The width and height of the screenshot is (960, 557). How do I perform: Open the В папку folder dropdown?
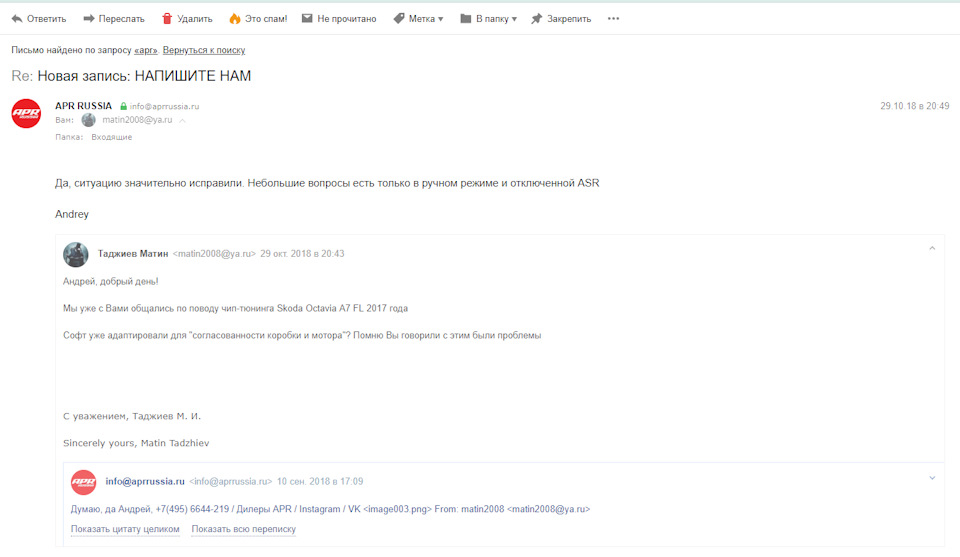[489, 19]
